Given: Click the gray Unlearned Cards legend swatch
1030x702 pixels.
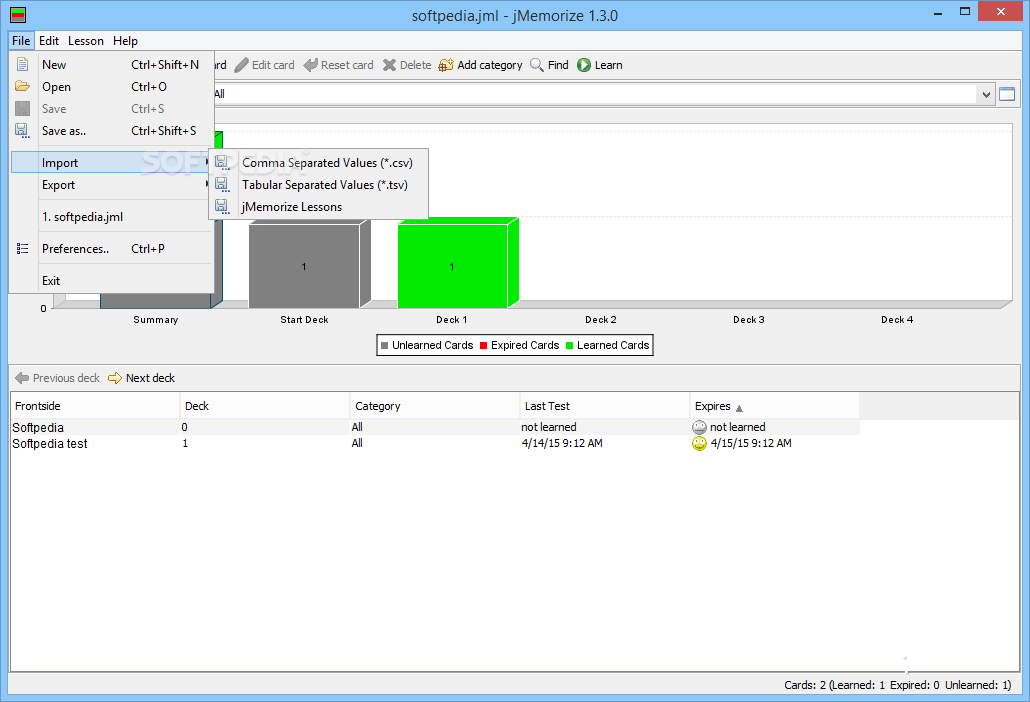Looking at the screenshot, I should pyautogui.click(x=385, y=345).
